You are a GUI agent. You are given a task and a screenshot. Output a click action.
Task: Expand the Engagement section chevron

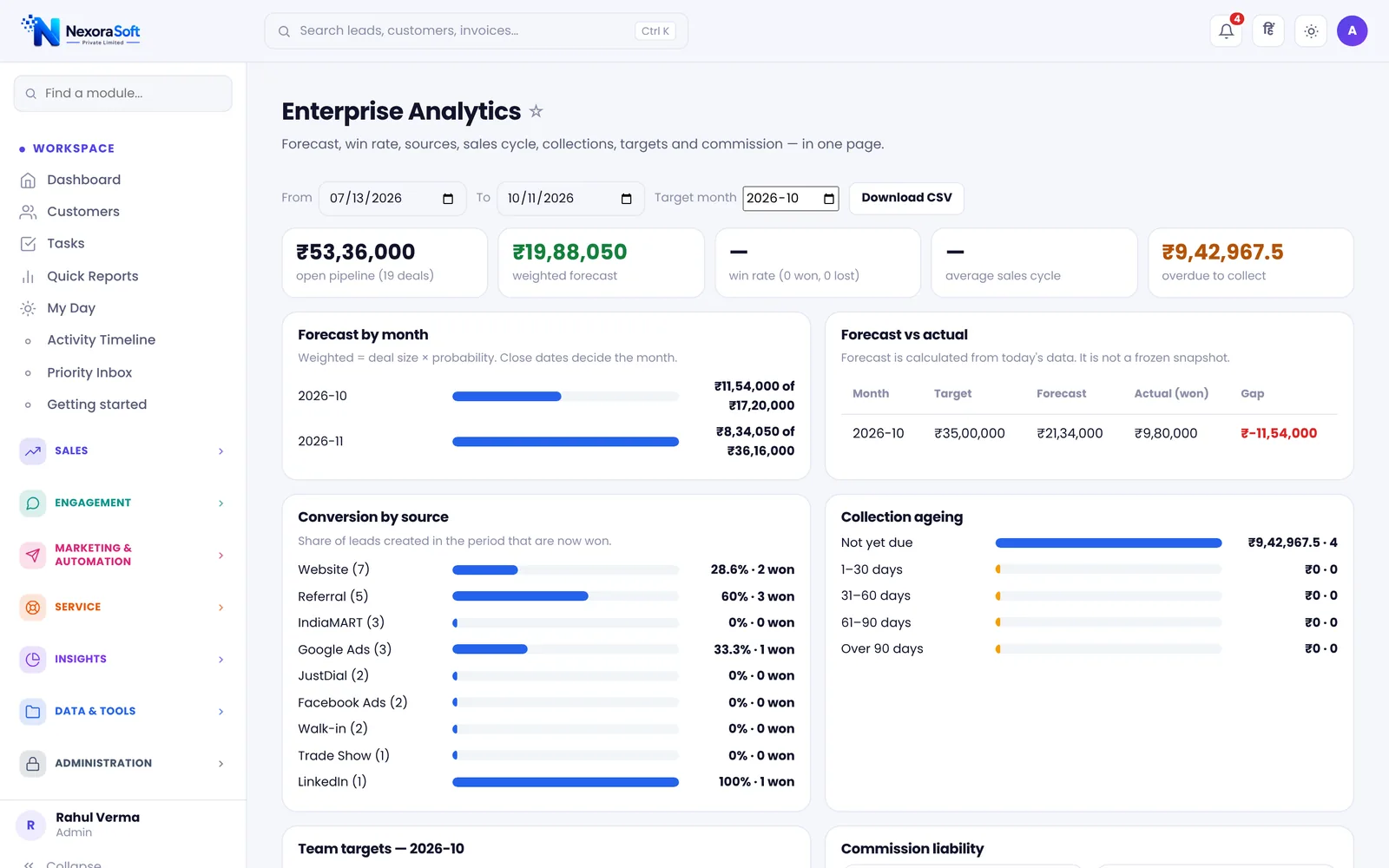tap(221, 503)
